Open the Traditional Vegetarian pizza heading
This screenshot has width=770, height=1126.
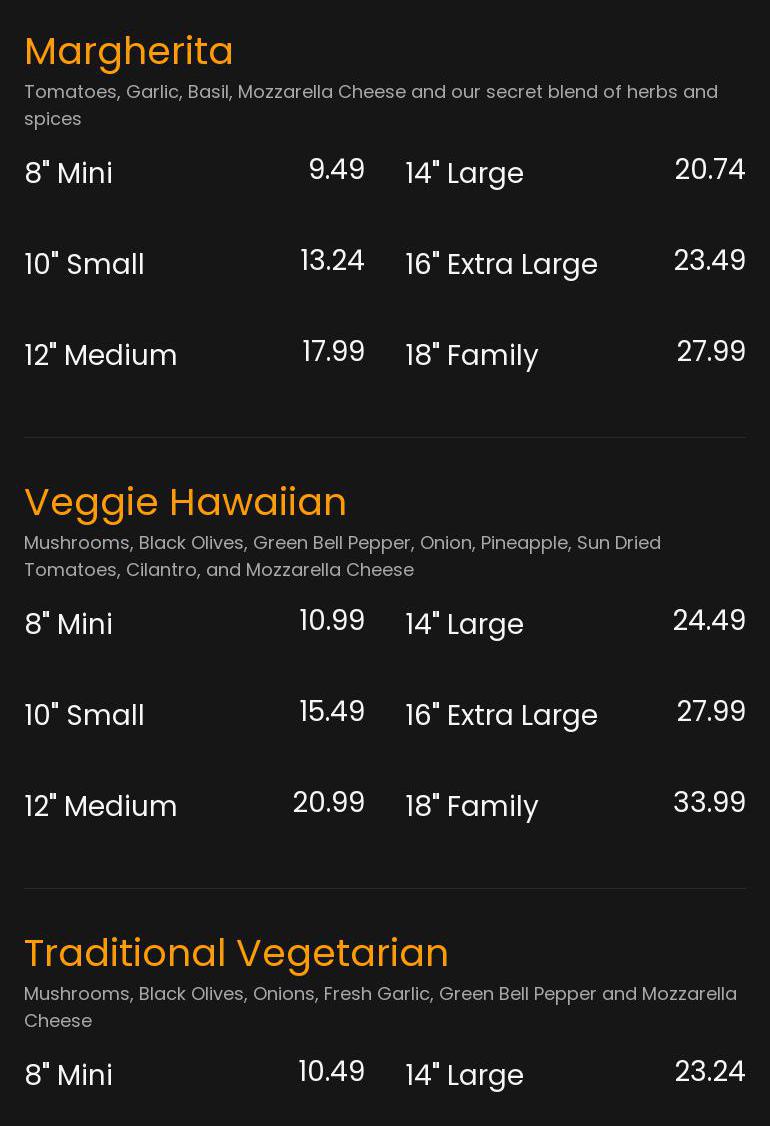click(x=236, y=953)
